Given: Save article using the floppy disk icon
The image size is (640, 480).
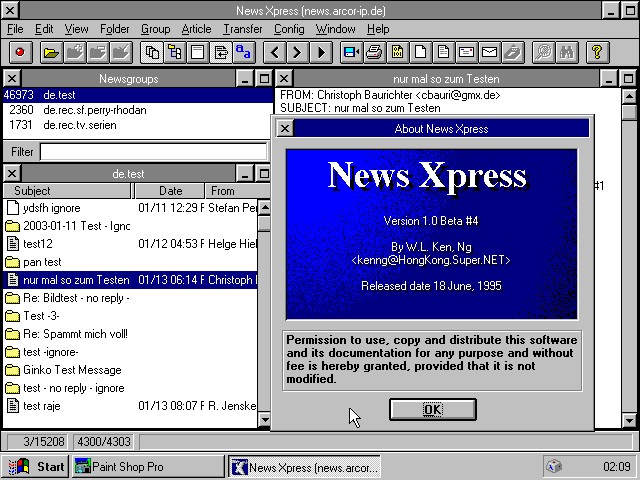Looking at the screenshot, I should pos(352,52).
